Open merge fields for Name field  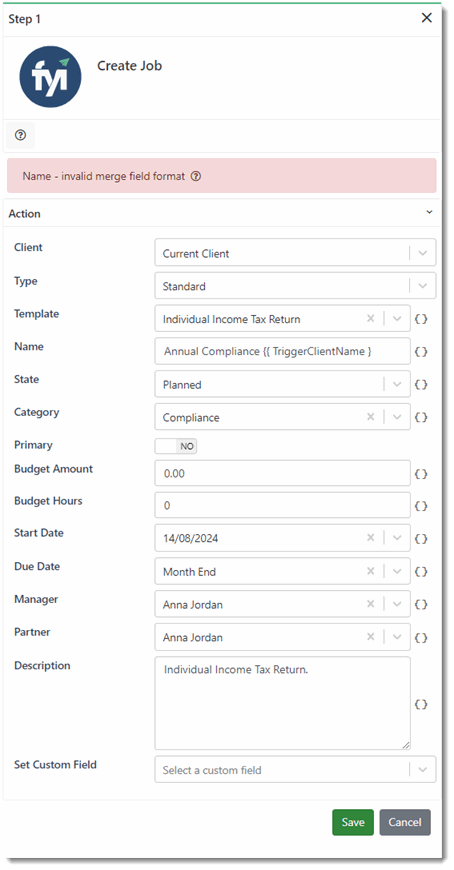click(421, 352)
